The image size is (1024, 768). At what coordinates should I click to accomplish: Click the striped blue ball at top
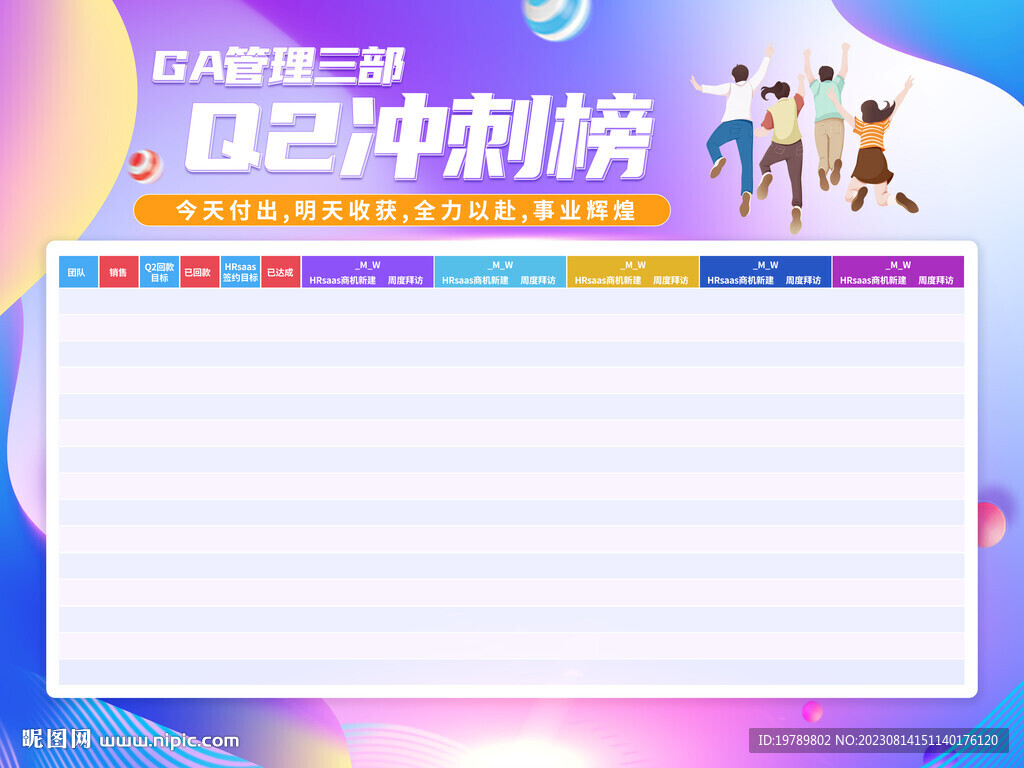coord(556,17)
